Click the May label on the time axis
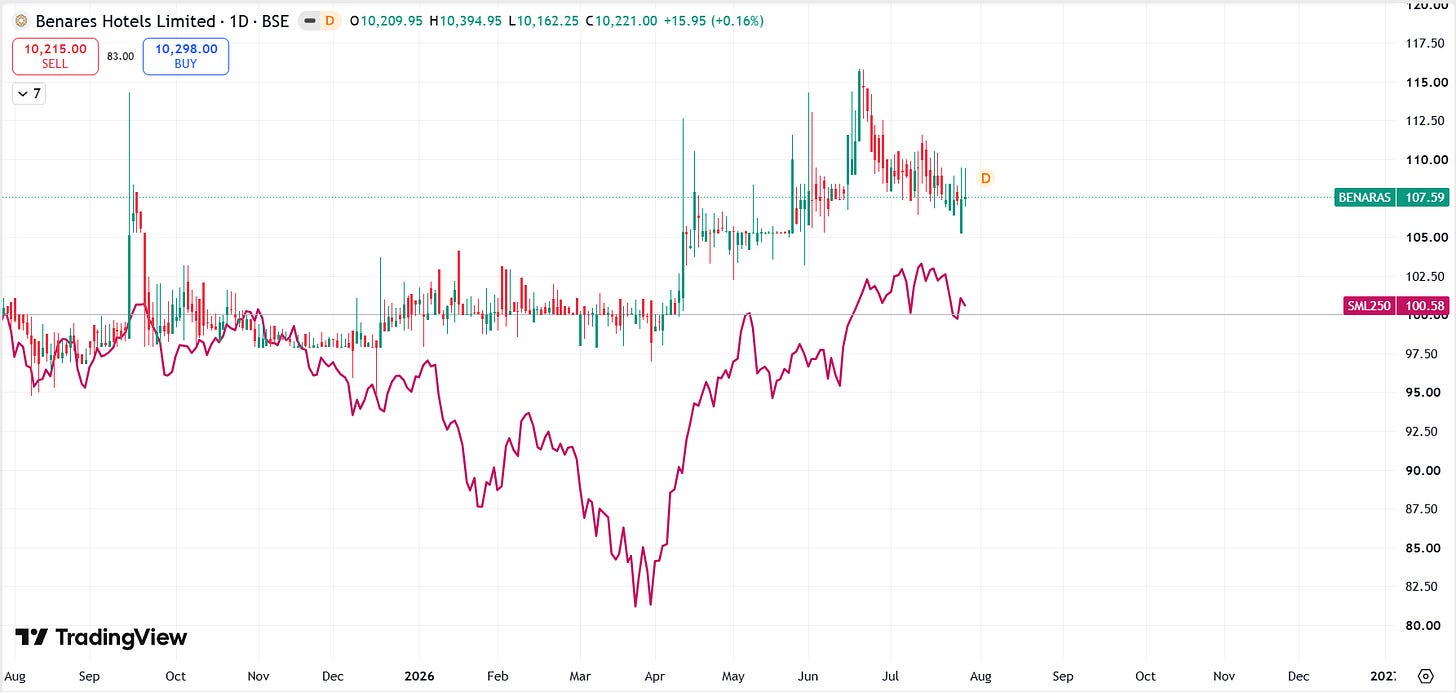The height and width of the screenshot is (693, 1456). pos(734,676)
